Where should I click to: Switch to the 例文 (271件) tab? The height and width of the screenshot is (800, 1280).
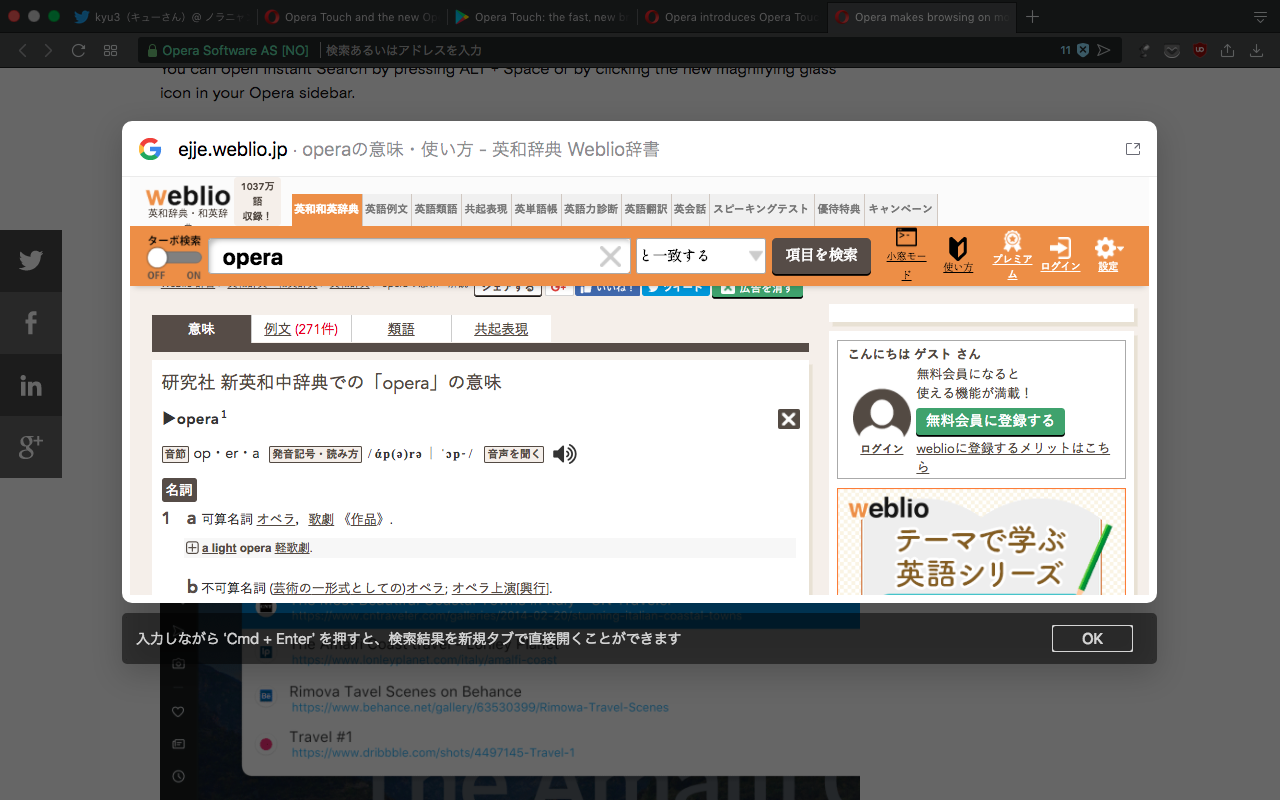[301, 329]
